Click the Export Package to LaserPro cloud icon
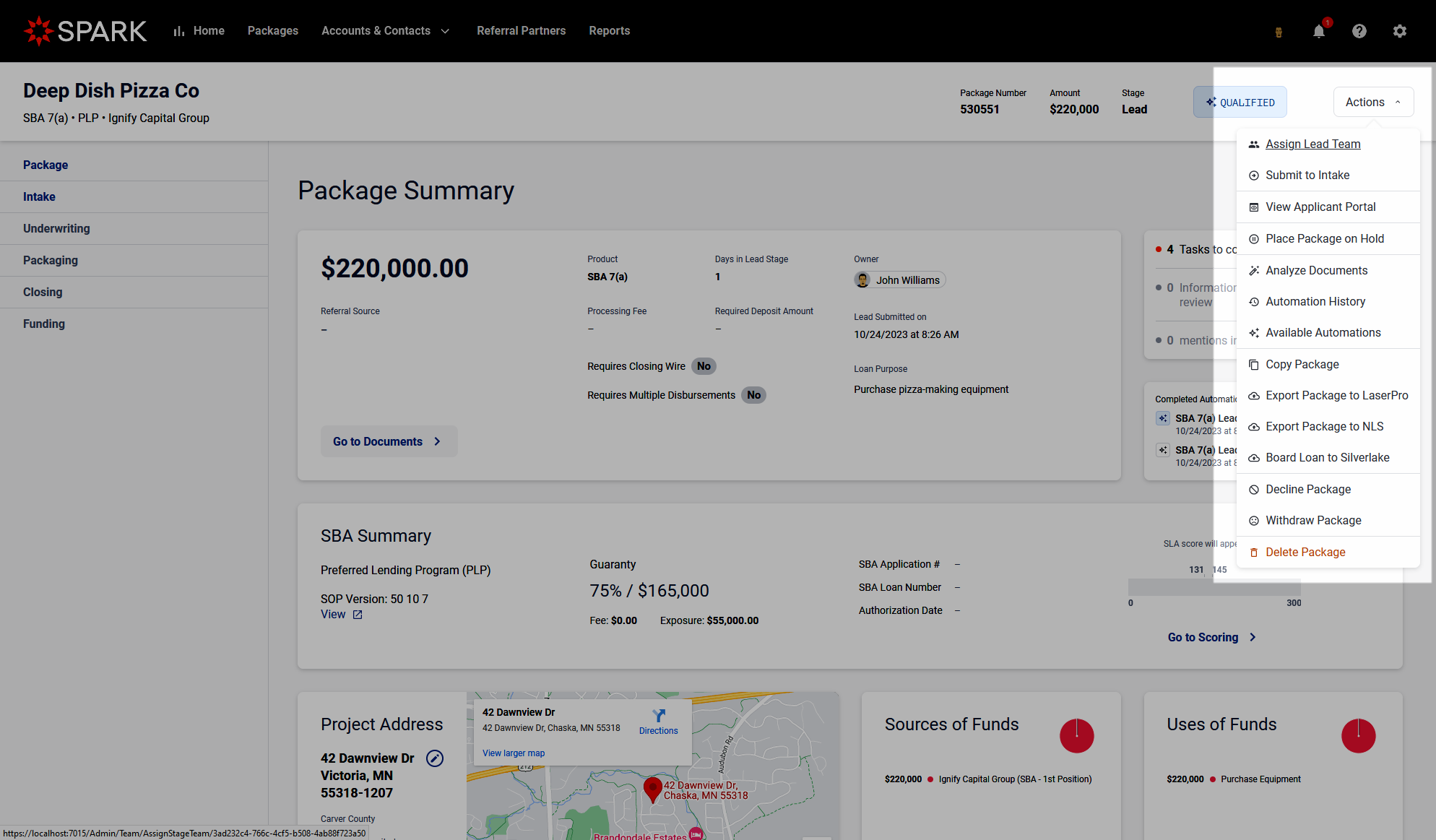 [x=1254, y=396]
